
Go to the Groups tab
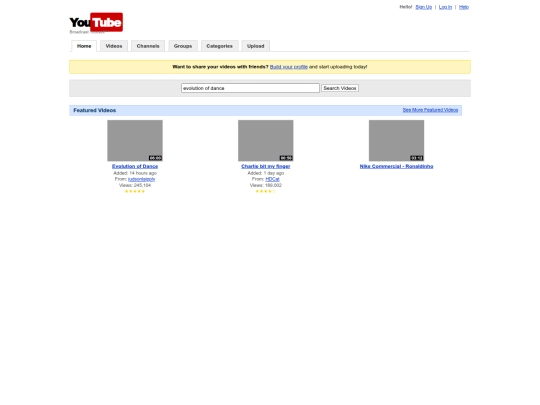pos(183,46)
